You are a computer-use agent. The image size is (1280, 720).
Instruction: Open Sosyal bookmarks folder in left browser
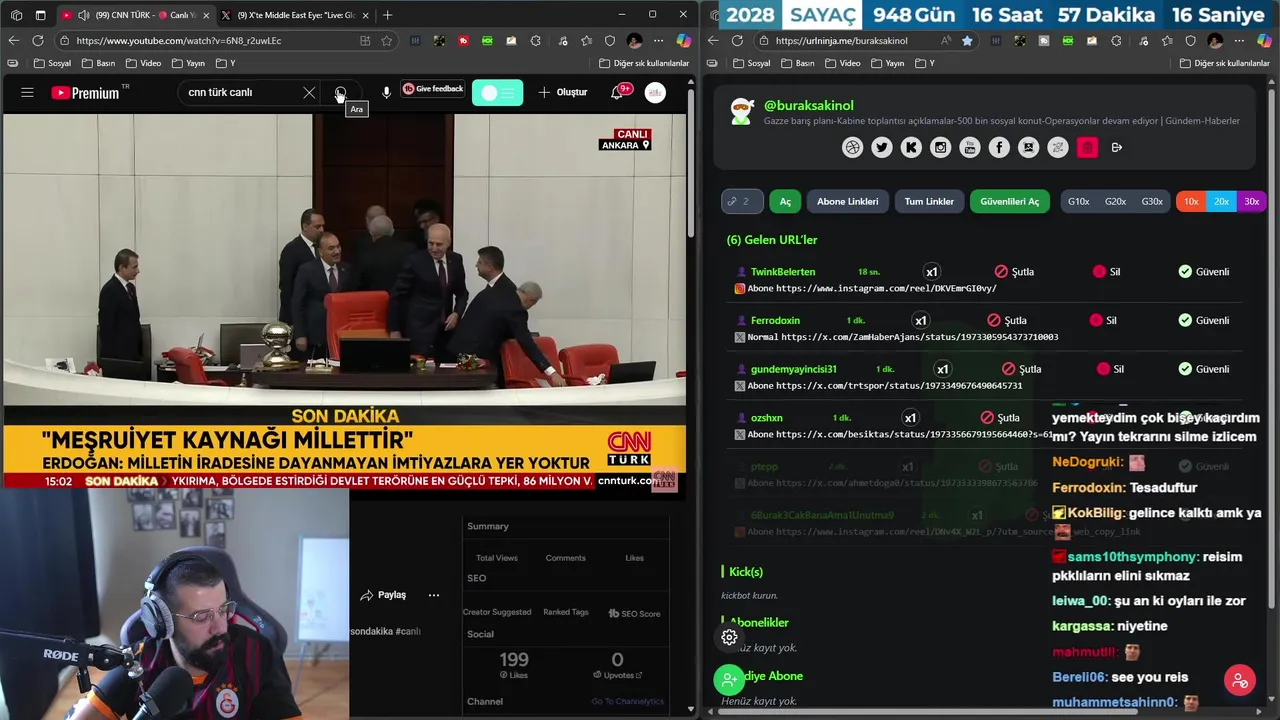tap(51, 63)
